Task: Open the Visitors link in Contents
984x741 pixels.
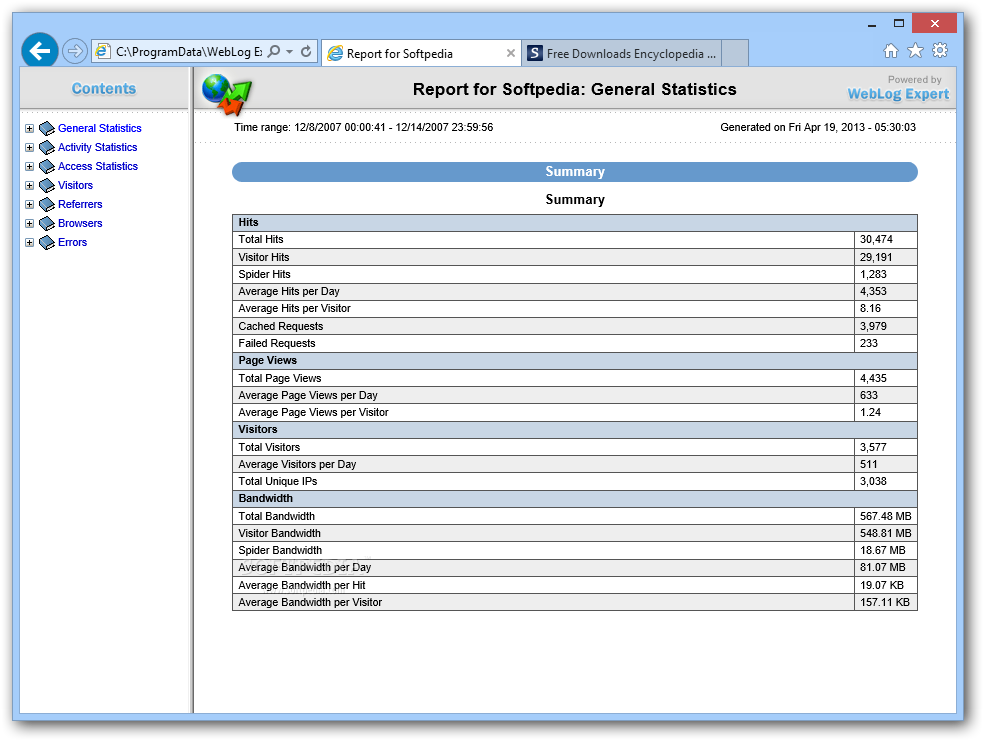Action: pos(75,185)
